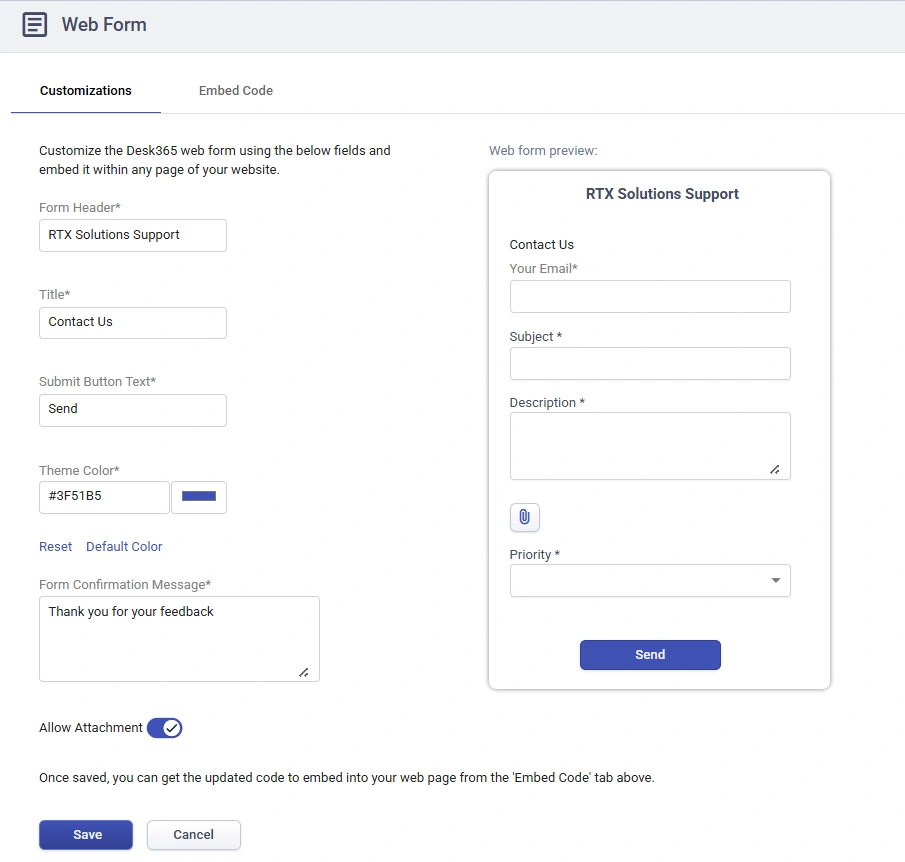Click the 'Form Confirmation Message*' label
This screenshot has height=862, width=905.
[x=125, y=585]
